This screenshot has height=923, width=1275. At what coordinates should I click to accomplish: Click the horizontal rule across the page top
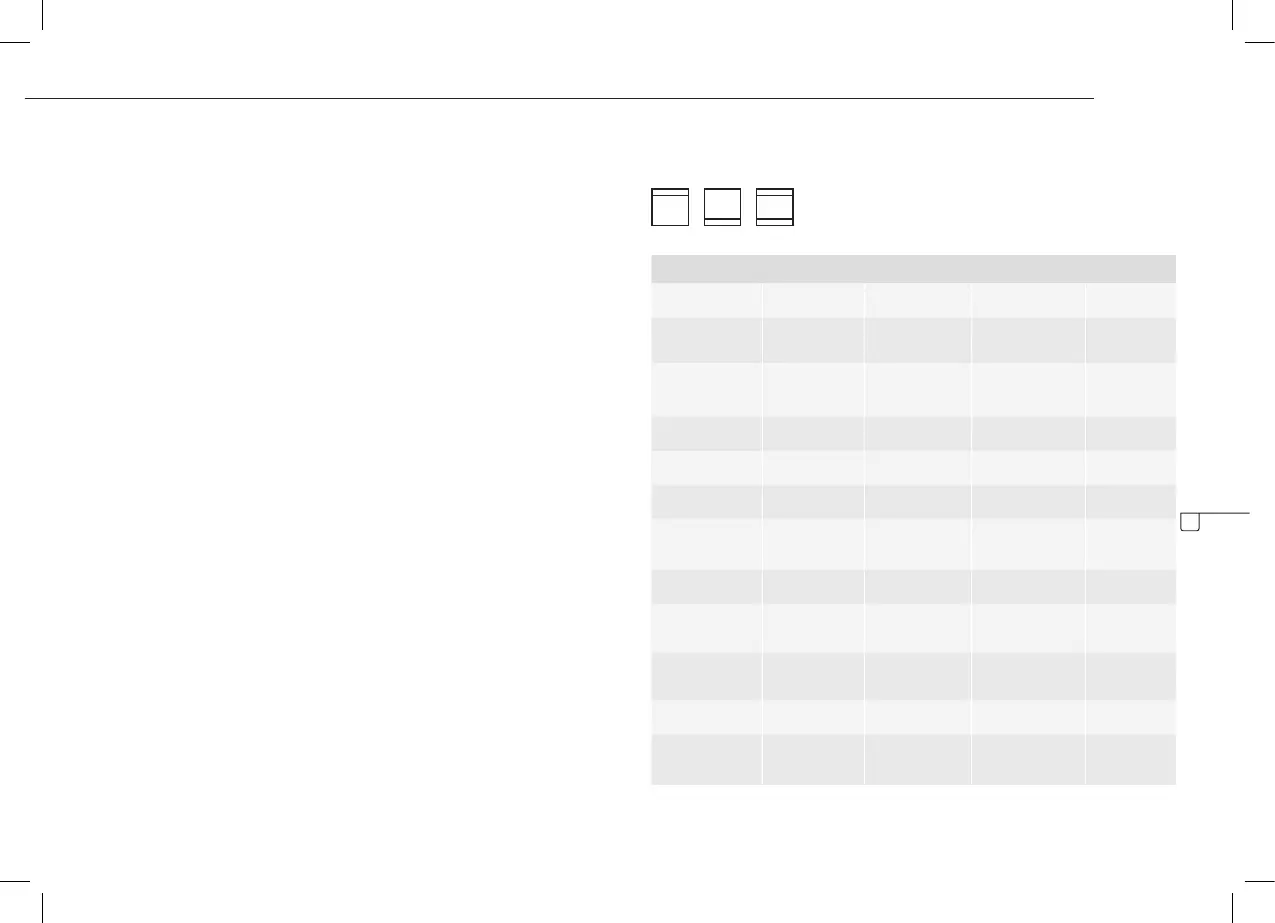click(560, 99)
